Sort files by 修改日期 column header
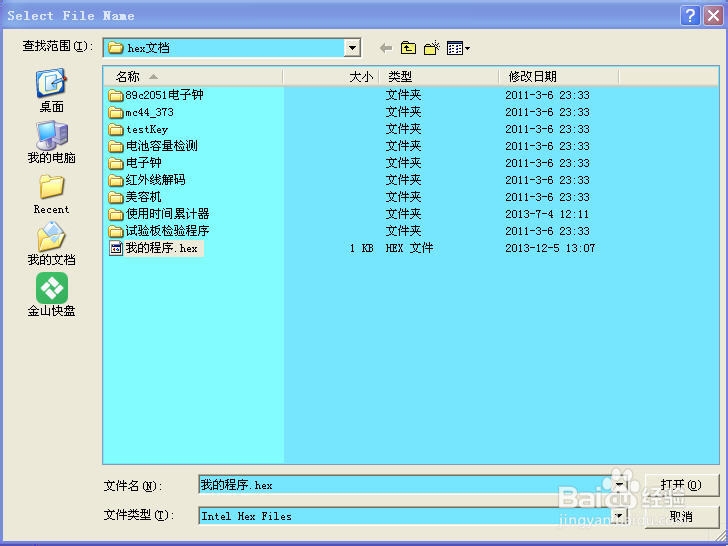The height and width of the screenshot is (546, 728). click(559, 77)
